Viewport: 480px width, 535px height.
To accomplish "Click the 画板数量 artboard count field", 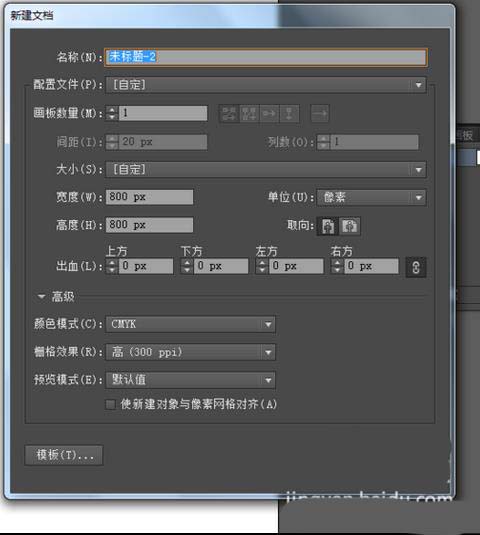I will (163, 113).
